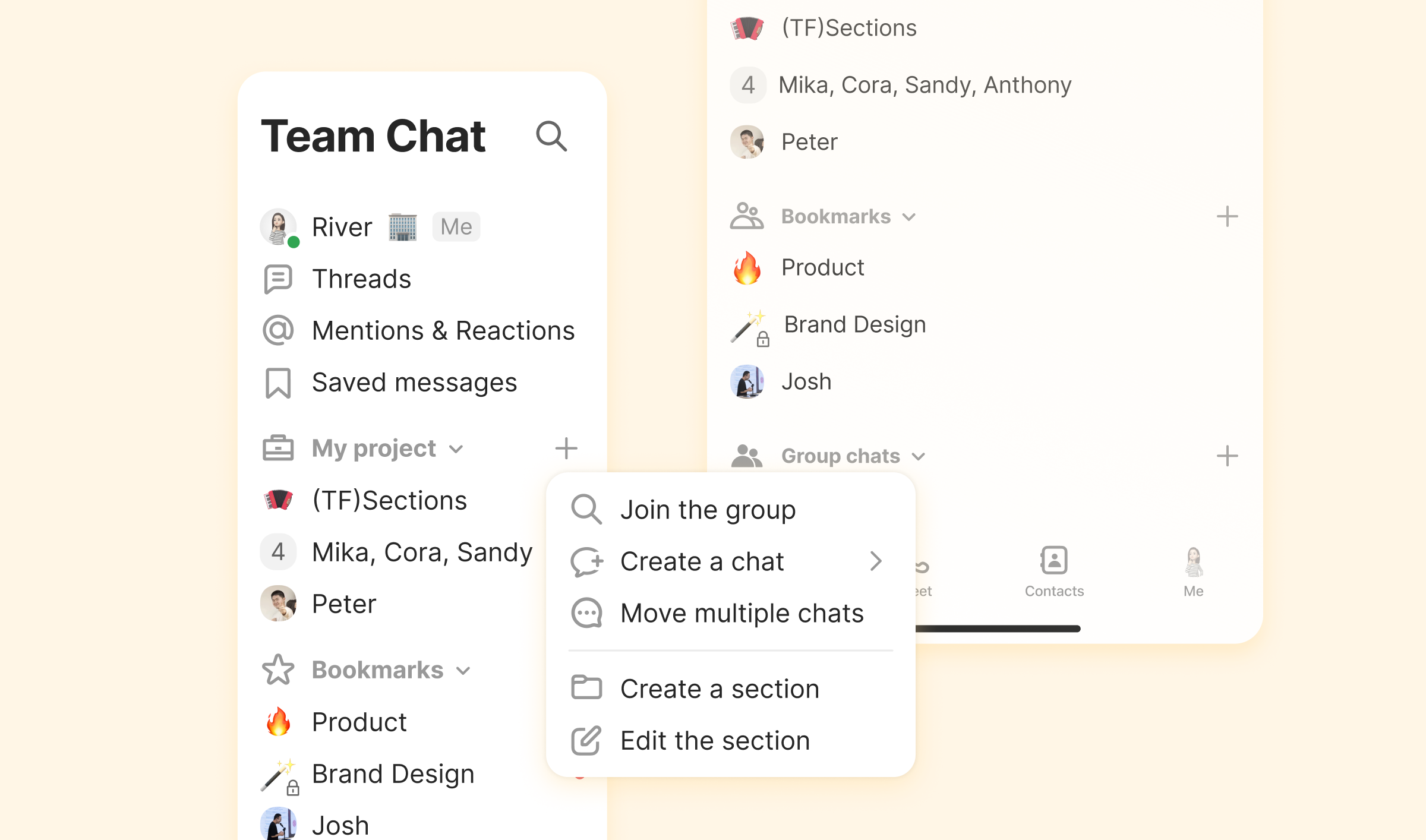Tap the Contacts icon in the bottom bar
Viewport: 1426px width, 840px height.
pyautogui.click(x=1053, y=561)
